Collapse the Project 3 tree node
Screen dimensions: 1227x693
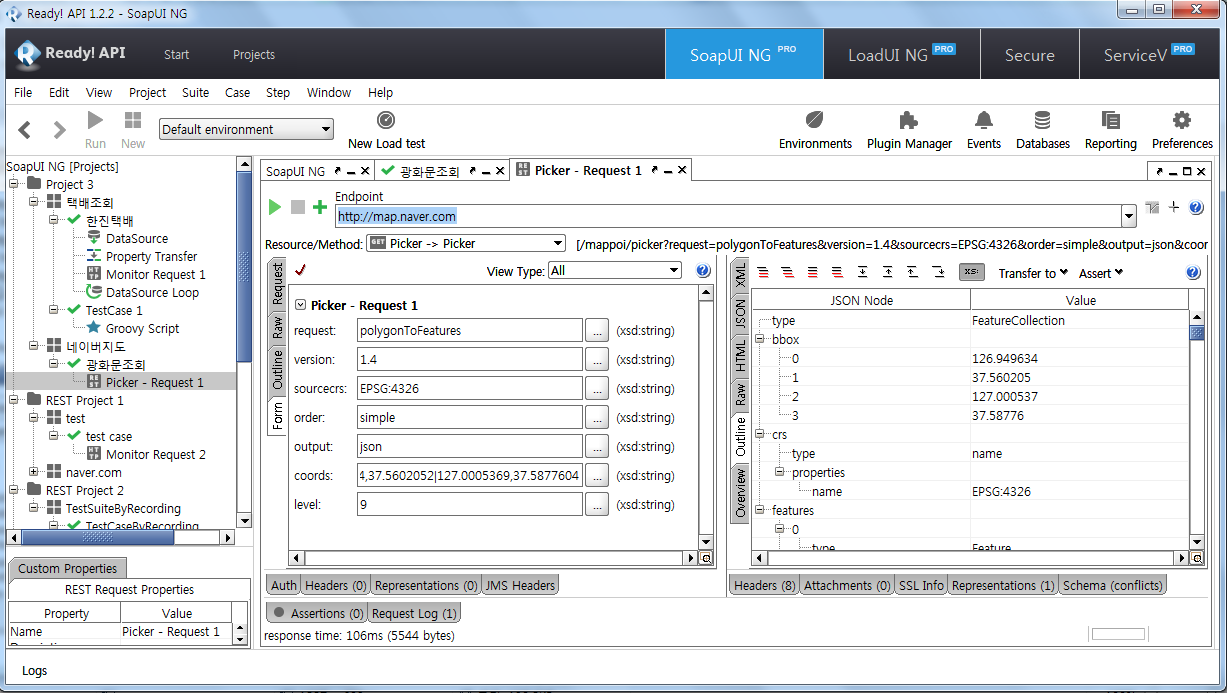(x=14, y=185)
